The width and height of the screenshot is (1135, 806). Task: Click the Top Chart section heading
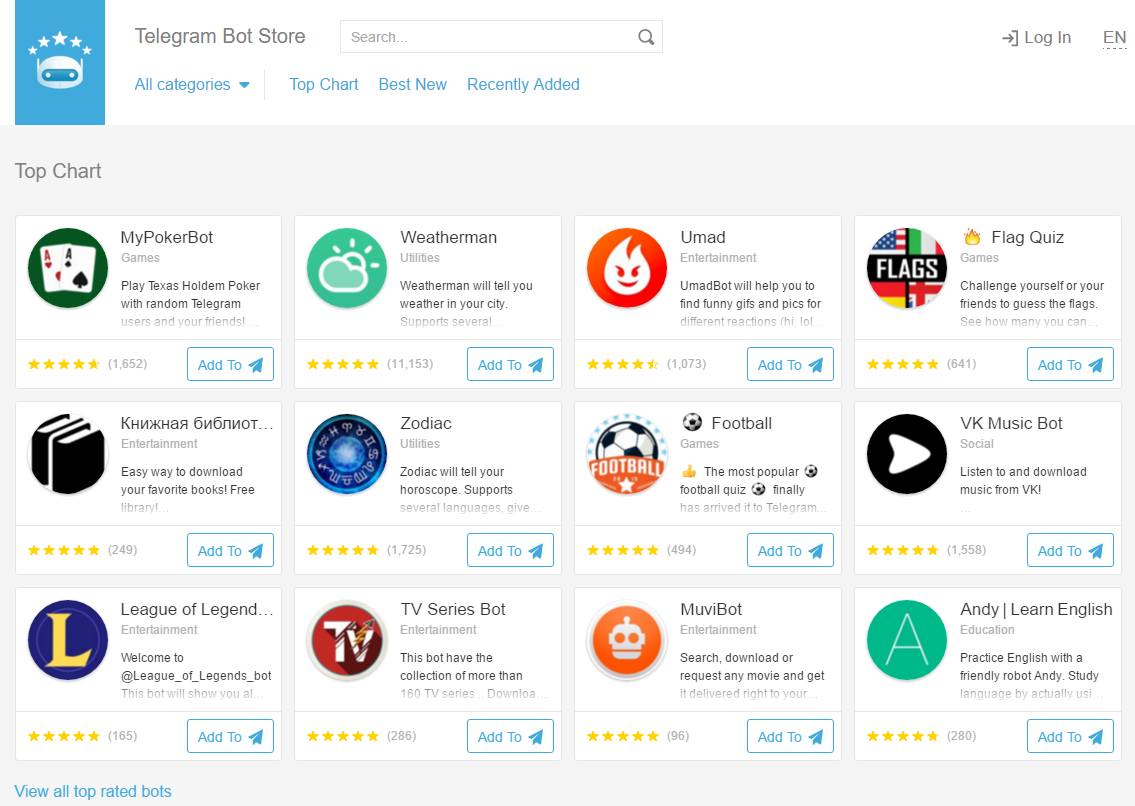(58, 171)
